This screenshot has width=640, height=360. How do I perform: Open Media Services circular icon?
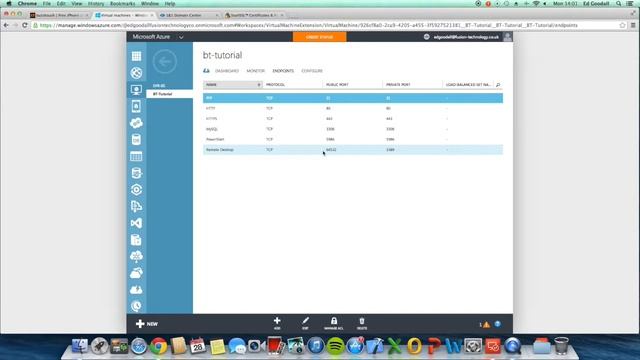click(136, 190)
